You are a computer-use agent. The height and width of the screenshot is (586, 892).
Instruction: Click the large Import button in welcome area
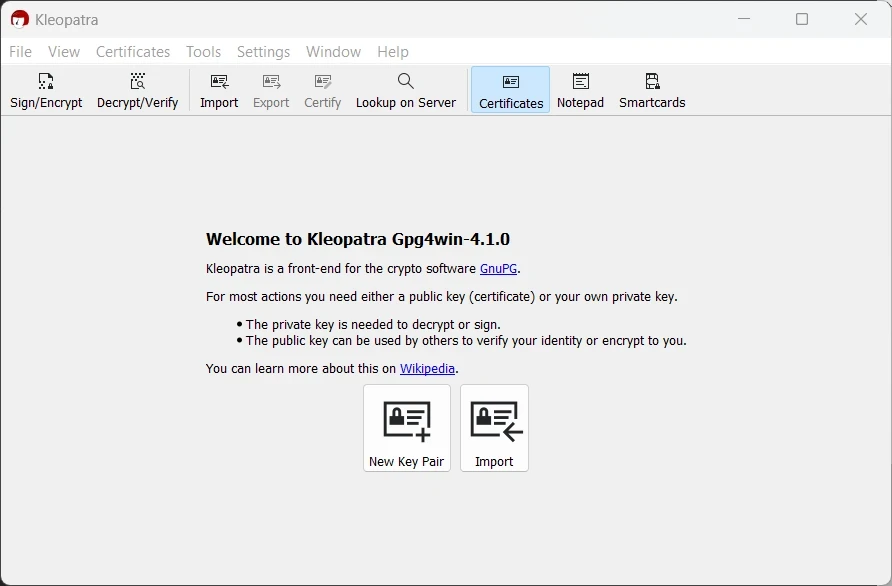494,428
